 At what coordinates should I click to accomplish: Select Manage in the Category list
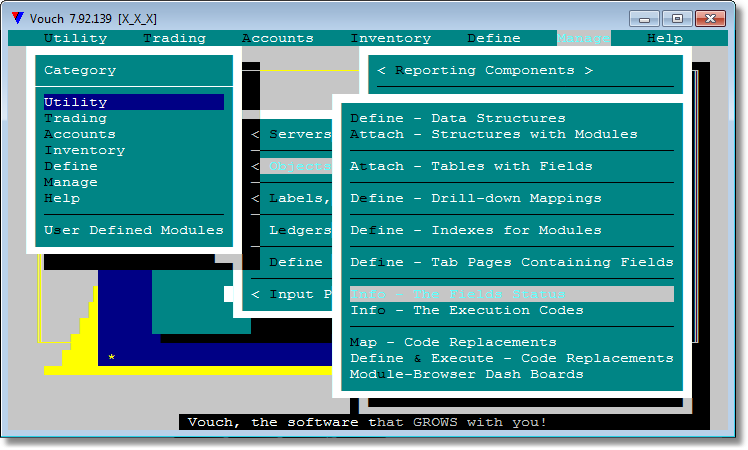[71, 182]
